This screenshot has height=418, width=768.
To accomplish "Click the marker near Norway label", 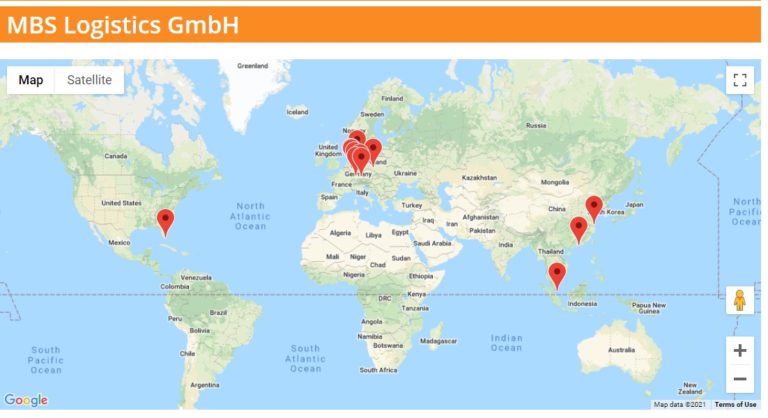I will [x=357, y=136].
